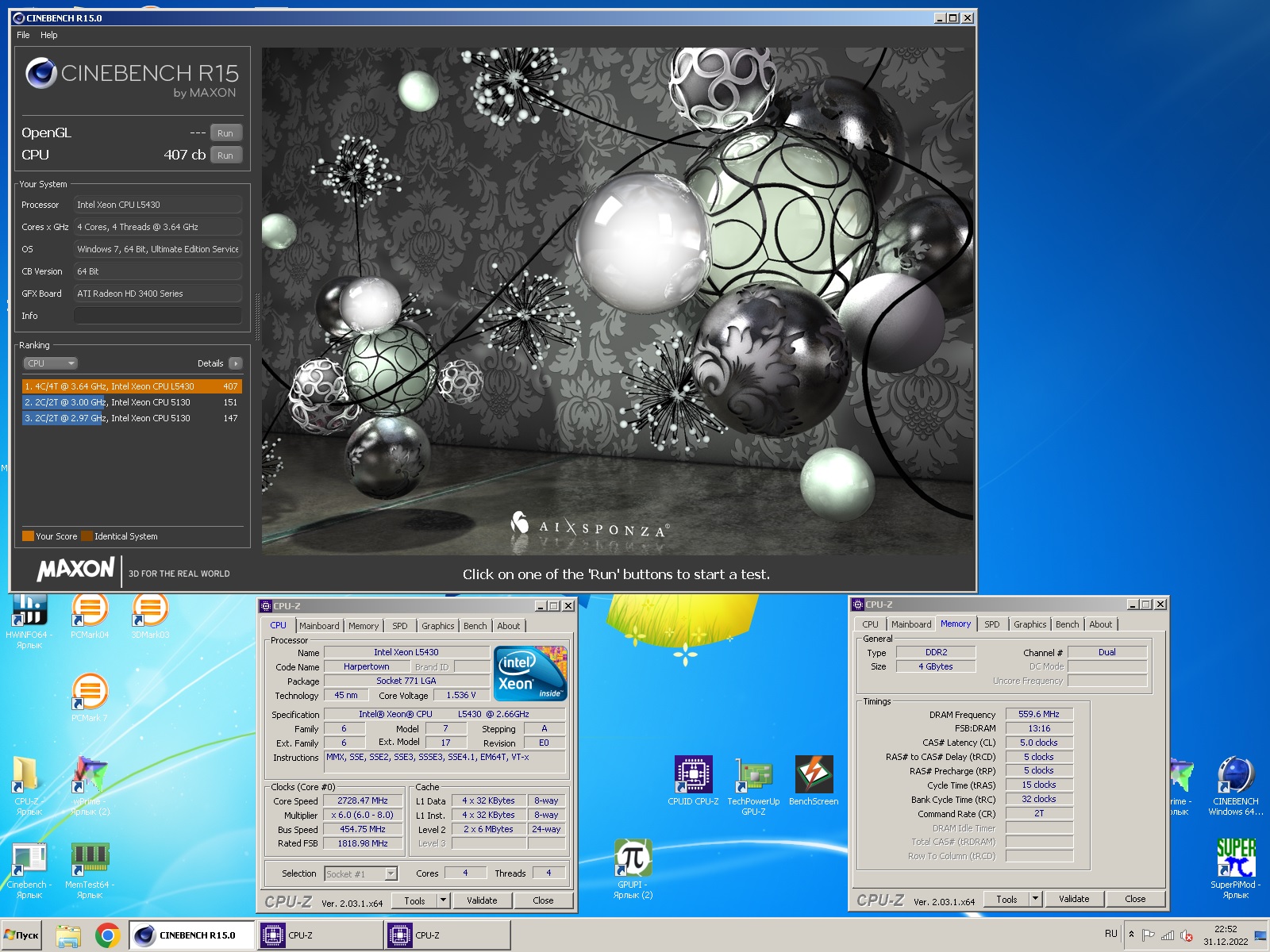Click Intel Xeon inside logo in CPU-Z
The height and width of the screenshot is (952, 1270).
[530, 674]
